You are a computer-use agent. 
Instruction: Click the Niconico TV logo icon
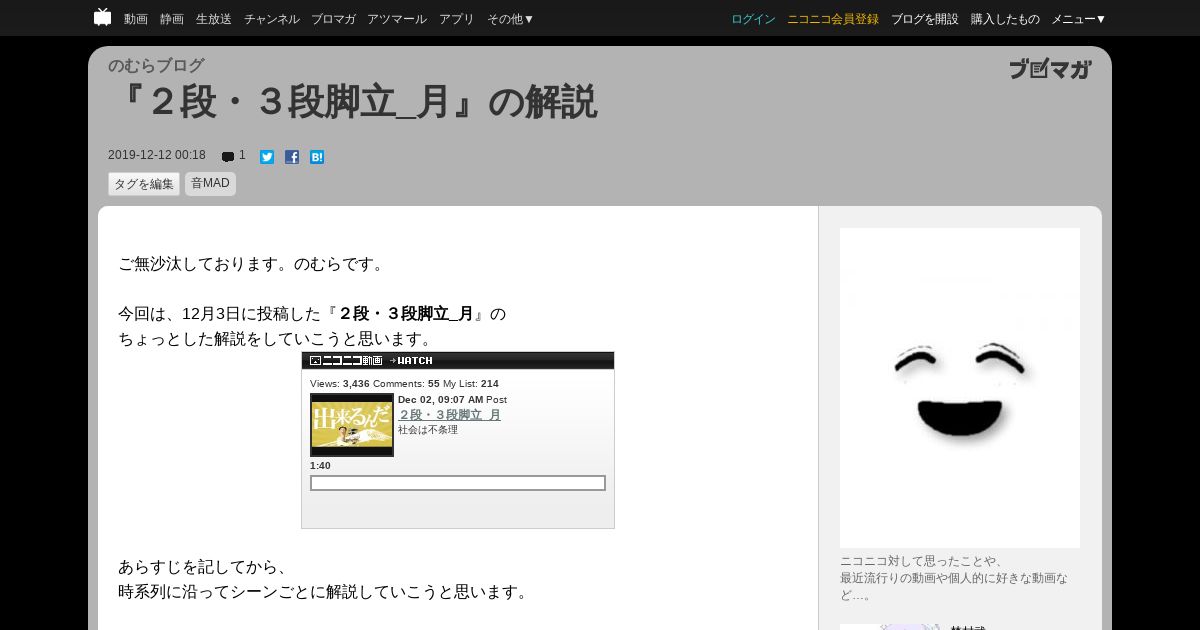coord(102,17)
